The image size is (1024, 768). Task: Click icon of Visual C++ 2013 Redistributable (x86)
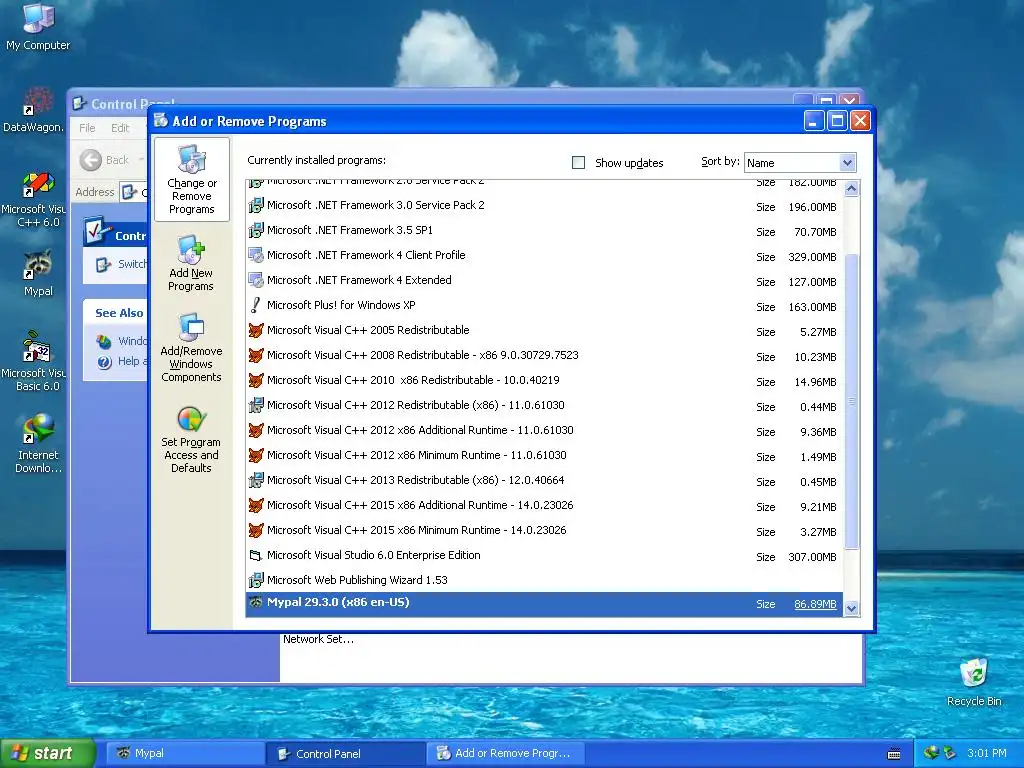(256, 481)
